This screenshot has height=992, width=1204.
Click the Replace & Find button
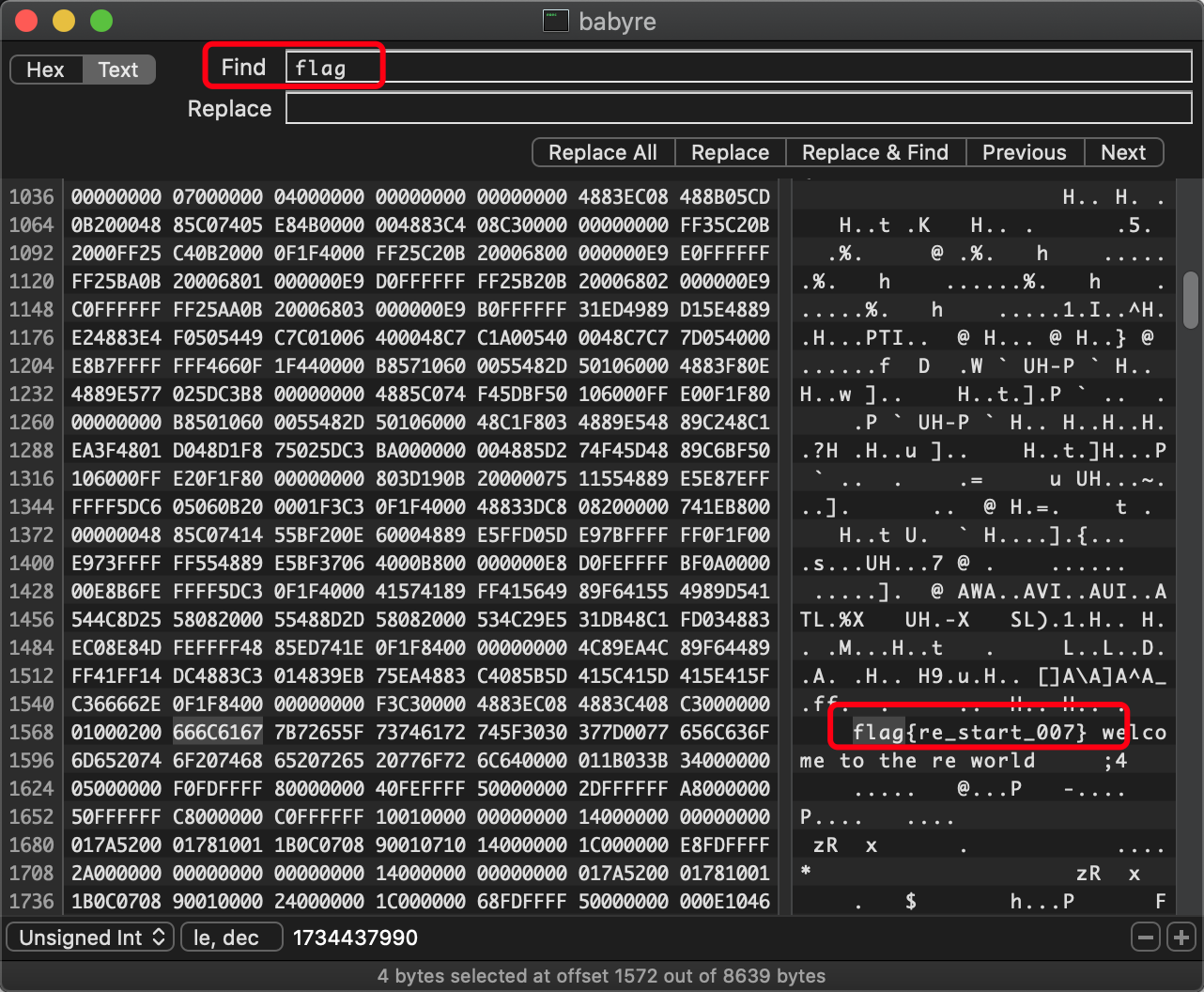click(875, 152)
